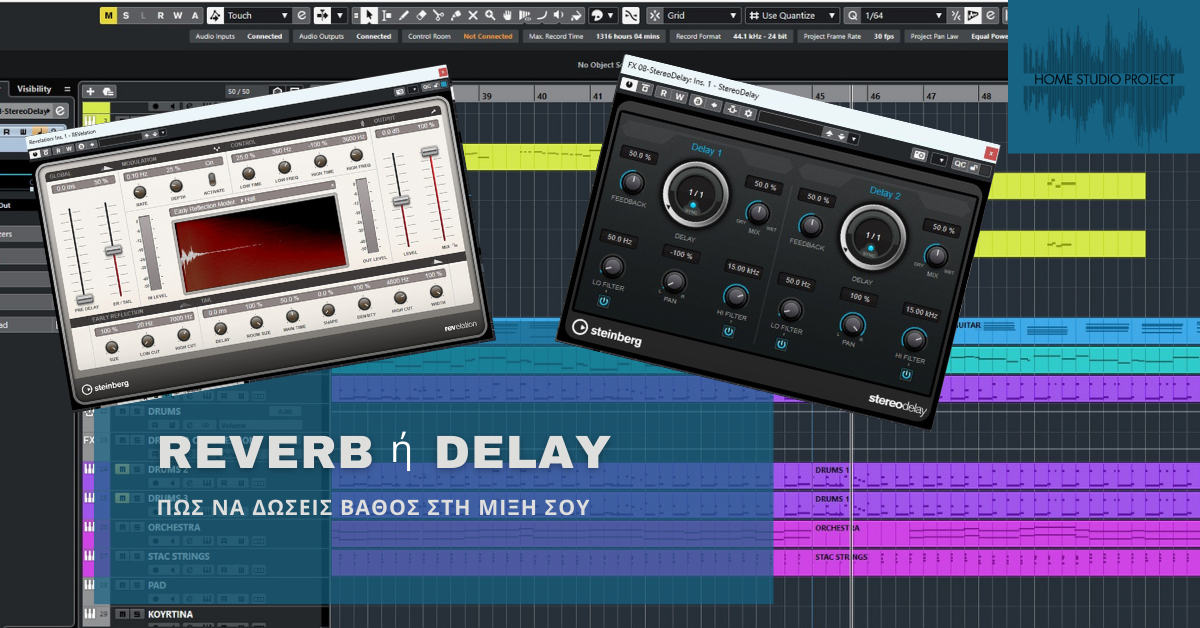Click the StereoDelay snapshot camera icon
The image size is (1200, 628).
pos(918,156)
